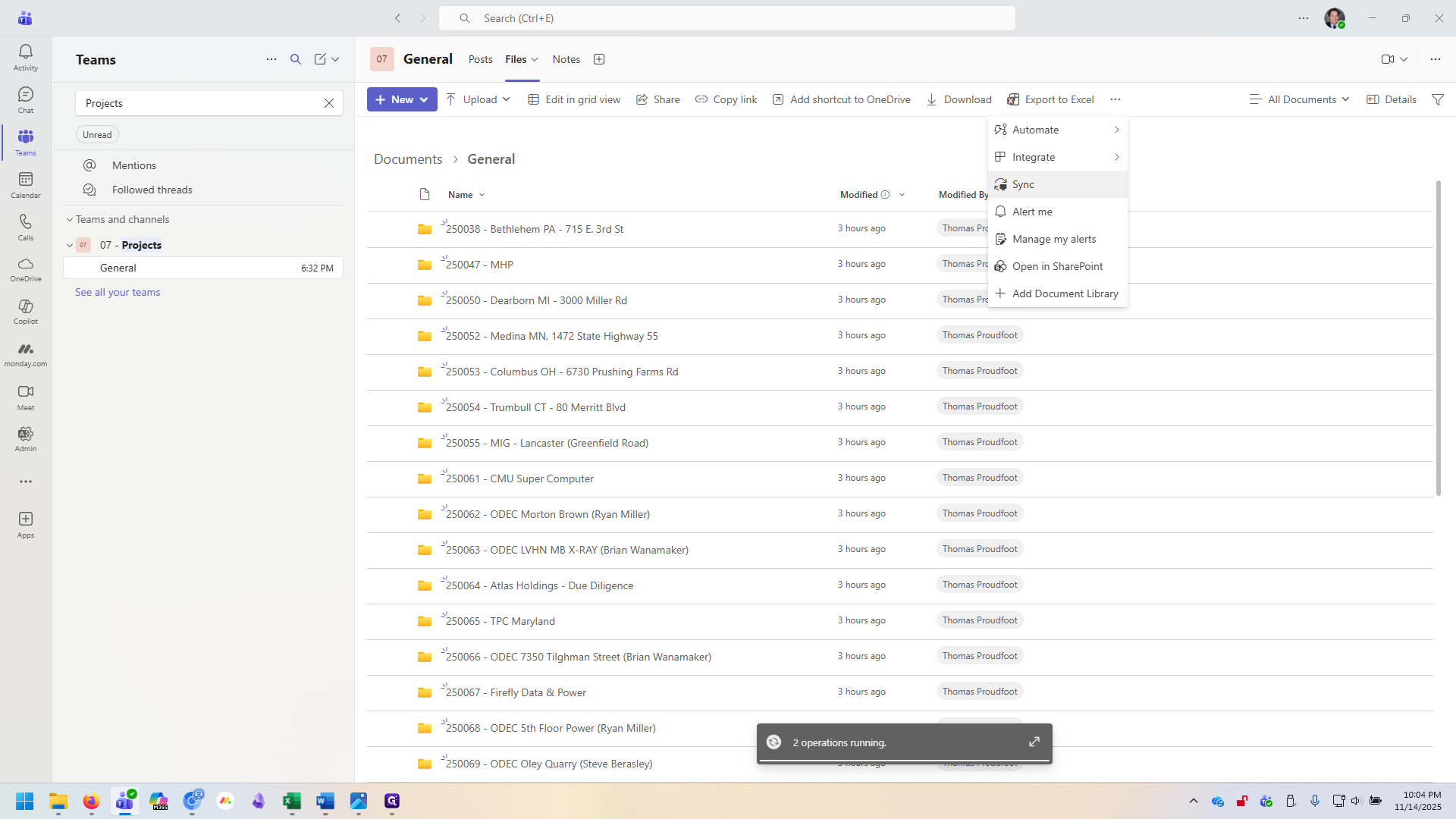The height and width of the screenshot is (819, 1456).
Task: Switch to the Posts tab
Action: point(480,59)
